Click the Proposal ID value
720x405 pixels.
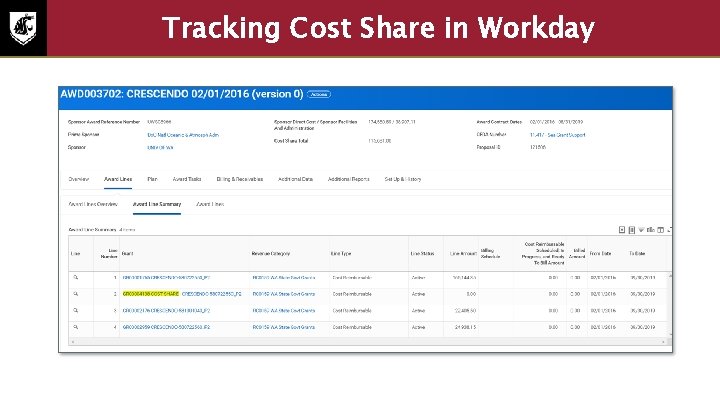[x=538, y=147]
